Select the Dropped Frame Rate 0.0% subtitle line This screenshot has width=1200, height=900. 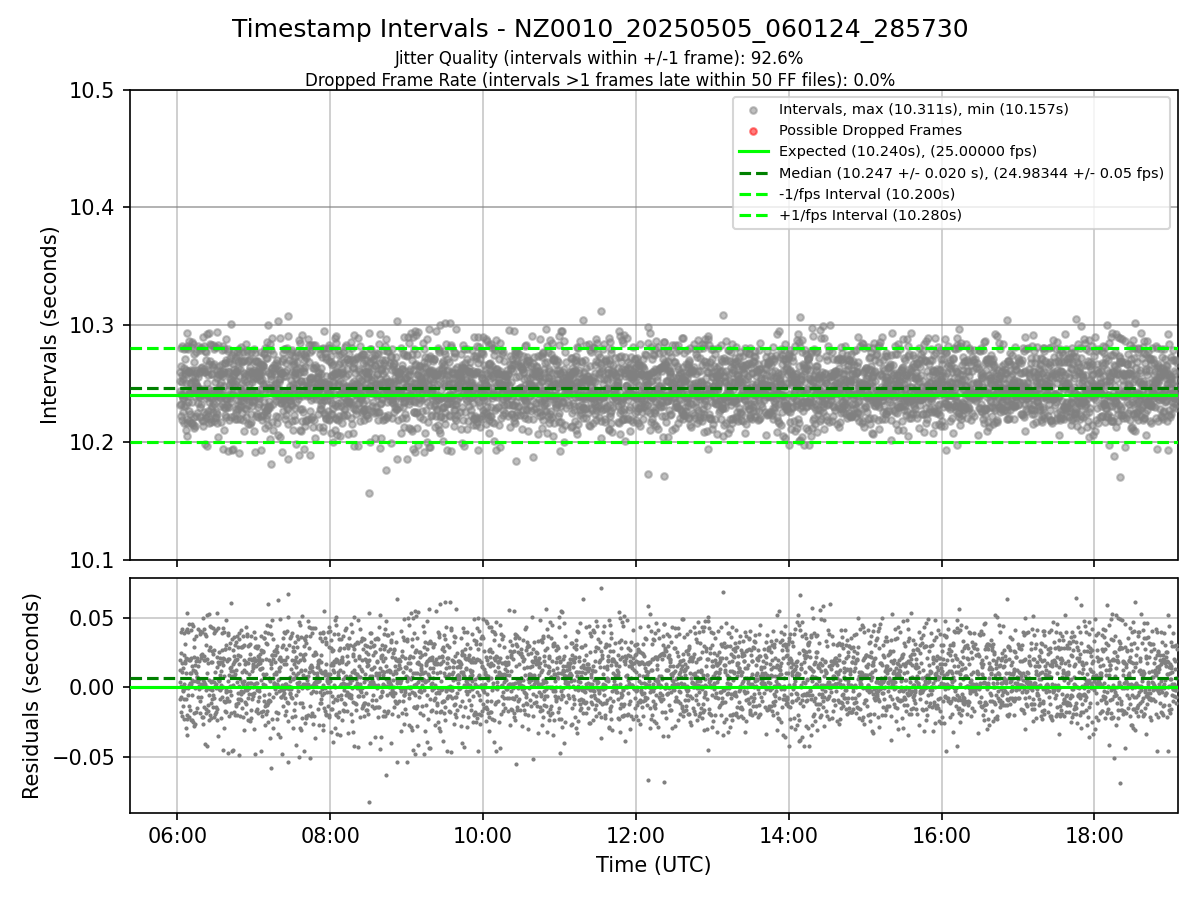(600, 80)
